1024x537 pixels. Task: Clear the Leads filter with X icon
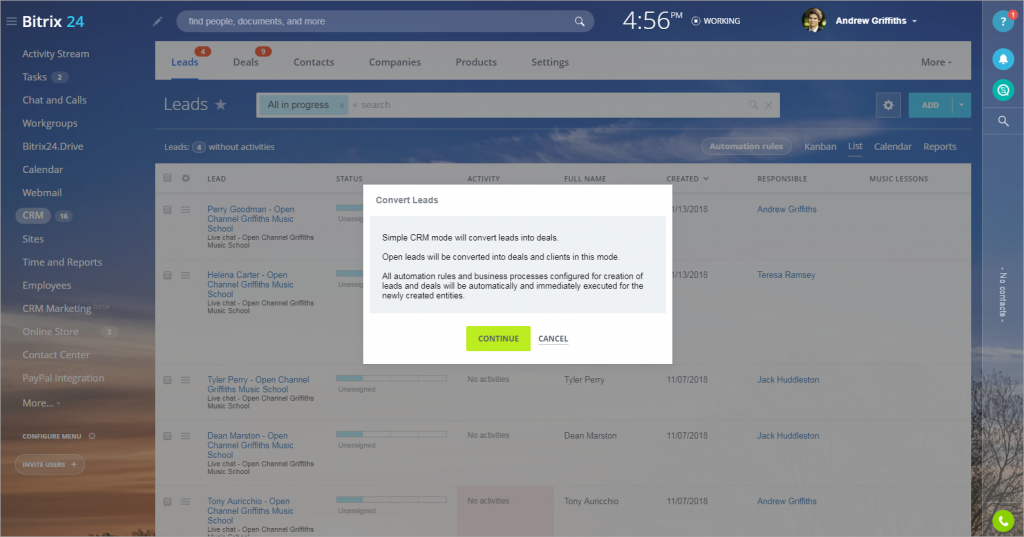tap(769, 105)
